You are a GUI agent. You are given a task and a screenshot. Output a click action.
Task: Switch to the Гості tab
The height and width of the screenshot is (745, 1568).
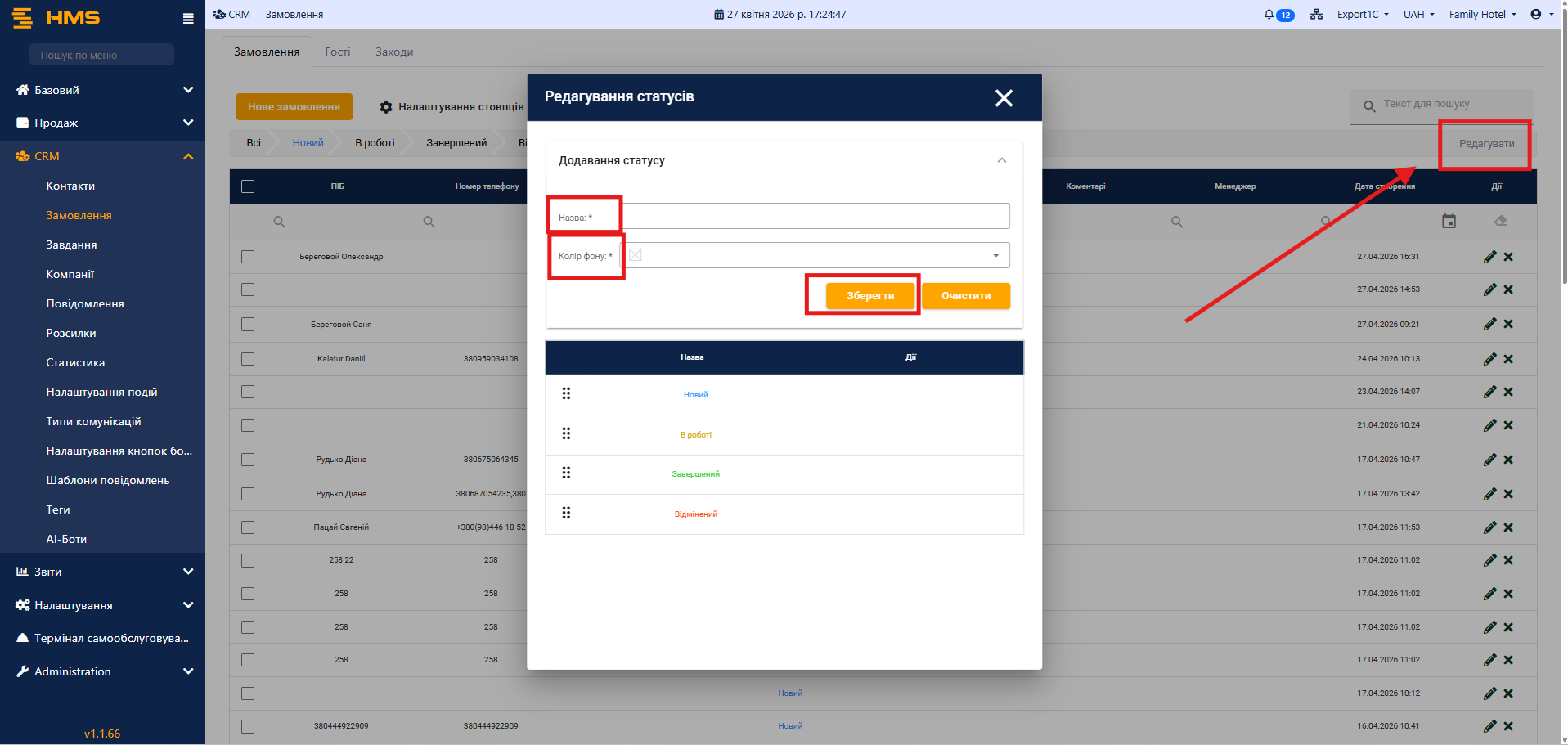[x=337, y=52]
